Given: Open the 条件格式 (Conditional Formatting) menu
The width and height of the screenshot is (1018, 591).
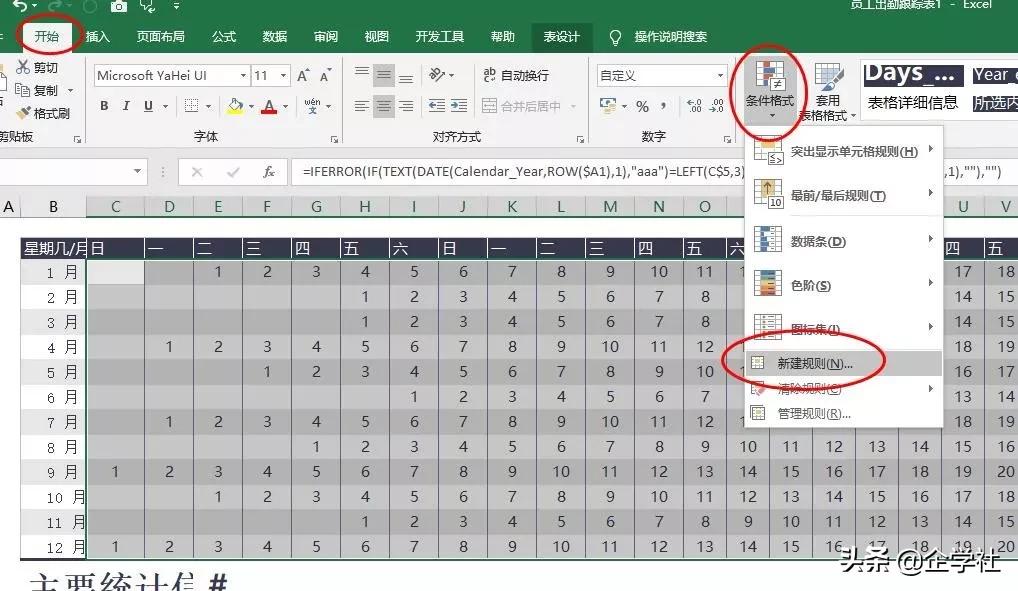Looking at the screenshot, I should [x=769, y=90].
